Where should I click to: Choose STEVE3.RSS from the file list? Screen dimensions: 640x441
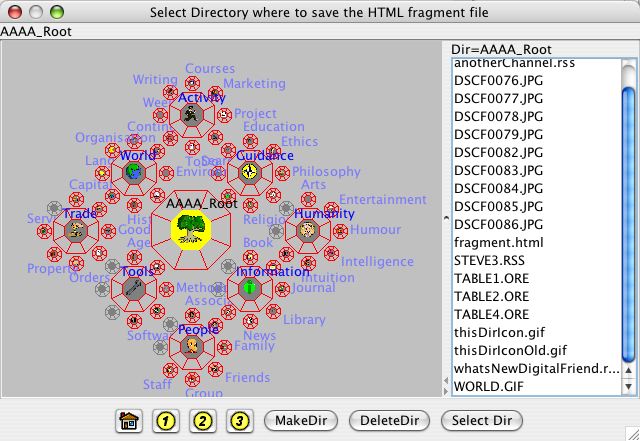point(487,261)
